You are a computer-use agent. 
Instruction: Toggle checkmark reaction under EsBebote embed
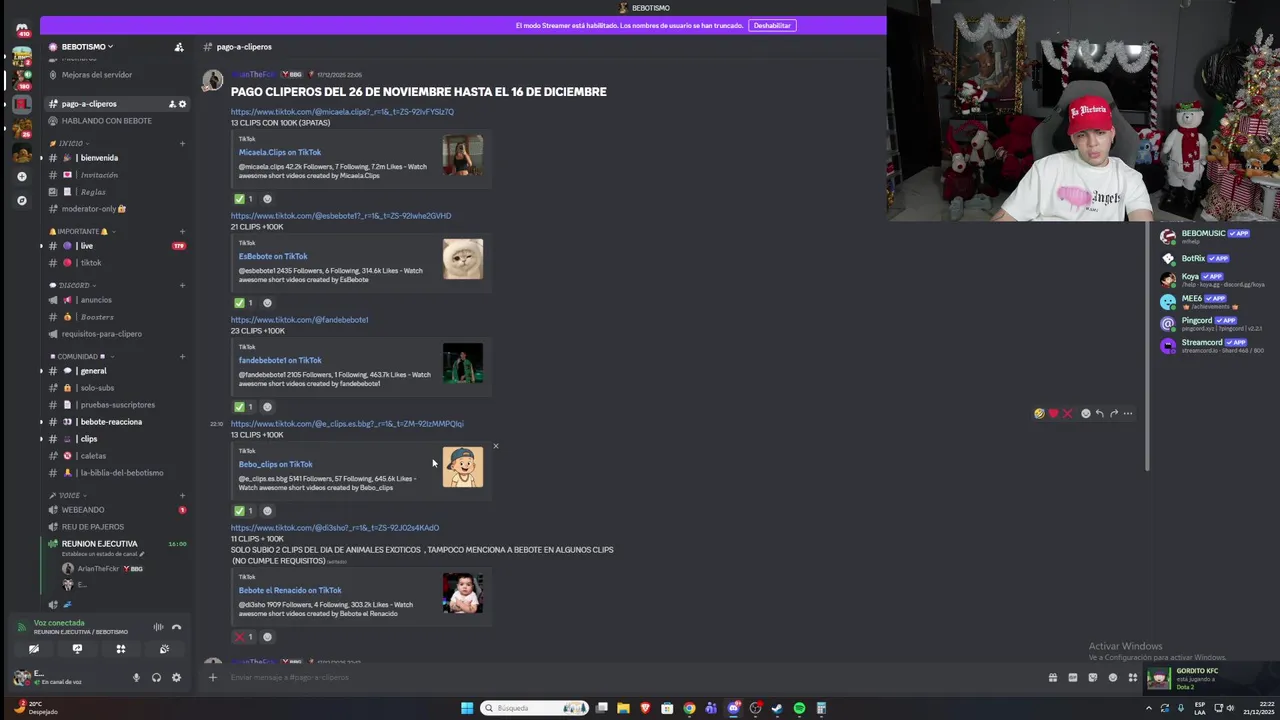tap(244, 303)
